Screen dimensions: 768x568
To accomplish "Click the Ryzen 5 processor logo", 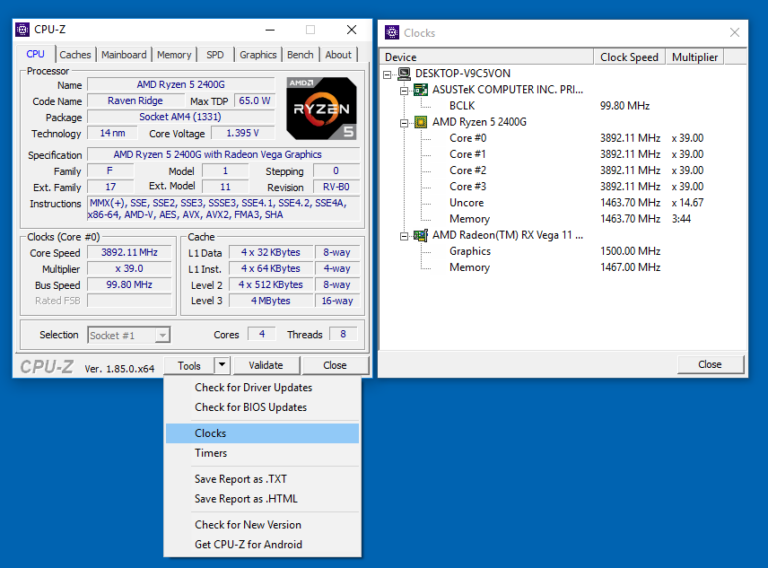I will (322, 108).
